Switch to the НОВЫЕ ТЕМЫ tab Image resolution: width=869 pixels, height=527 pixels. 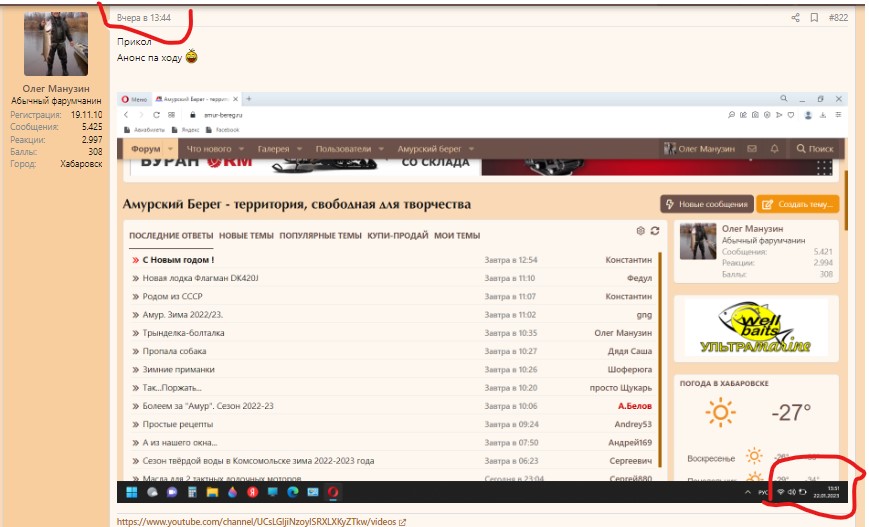coord(246,235)
